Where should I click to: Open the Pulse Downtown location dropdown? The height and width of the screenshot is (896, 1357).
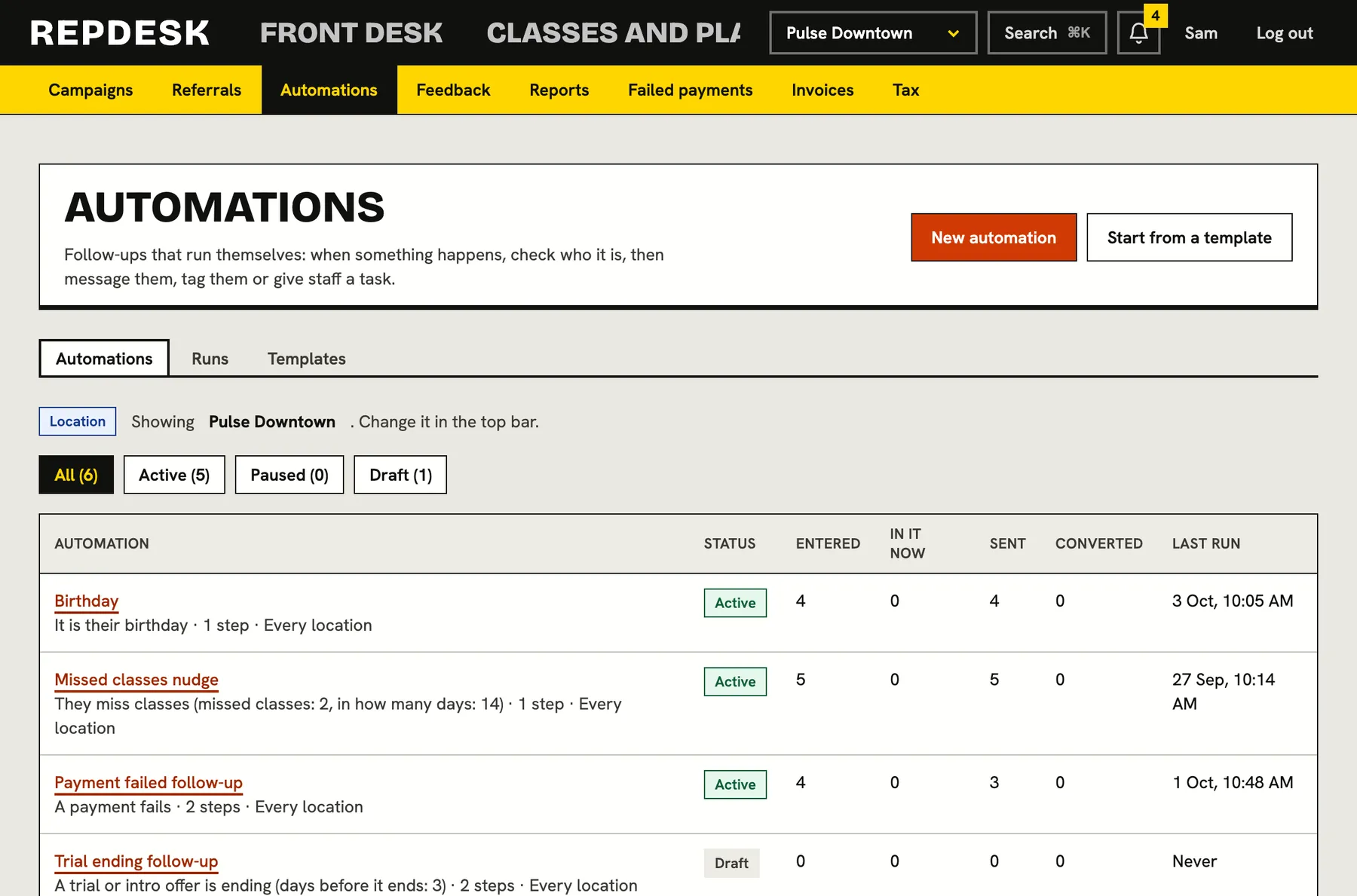(x=873, y=33)
